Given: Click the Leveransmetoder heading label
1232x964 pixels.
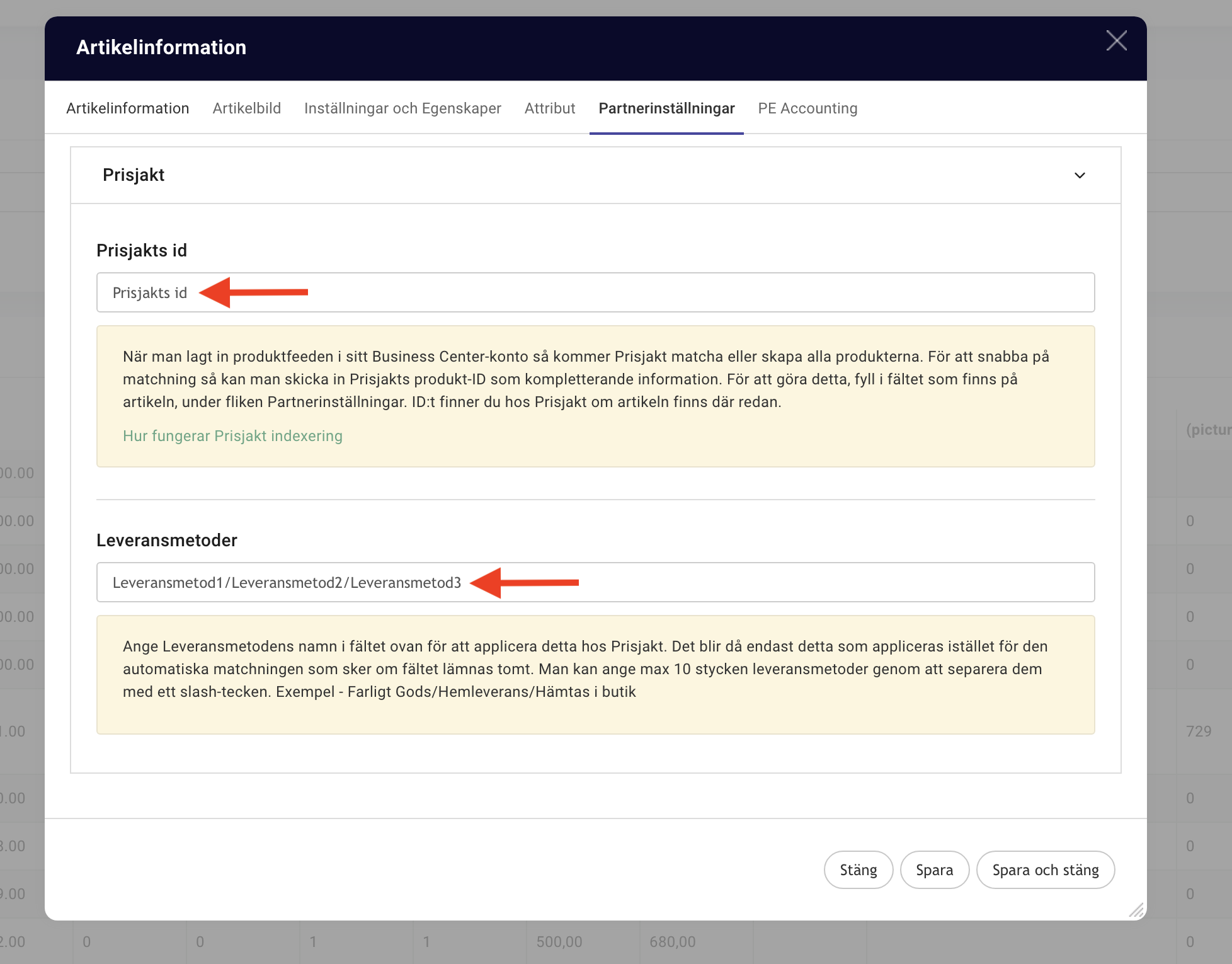Looking at the screenshot, I should pyautogui.click(x=167, y=541).
